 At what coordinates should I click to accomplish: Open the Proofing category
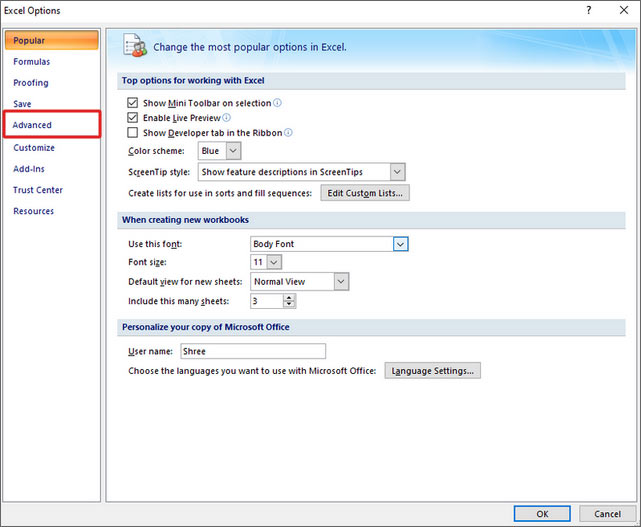point(31,83)
